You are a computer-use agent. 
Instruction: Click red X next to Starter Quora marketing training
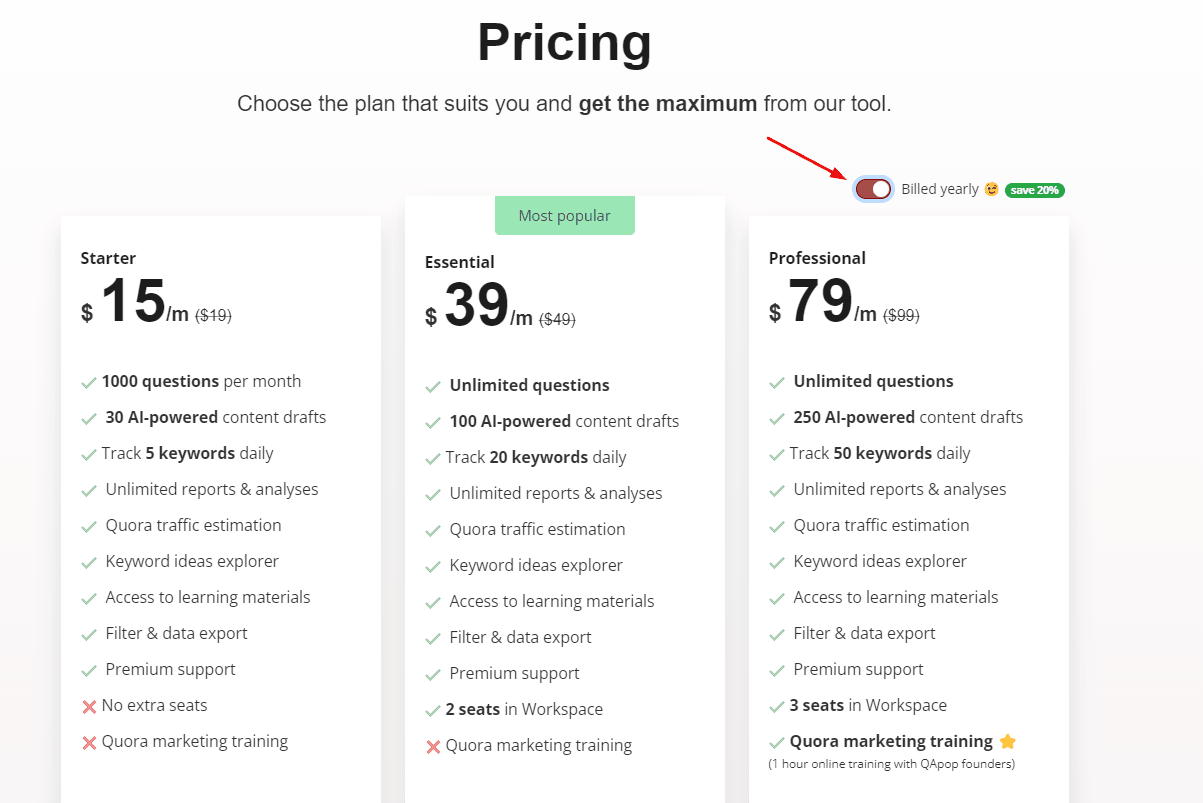(x=89, y=743)
